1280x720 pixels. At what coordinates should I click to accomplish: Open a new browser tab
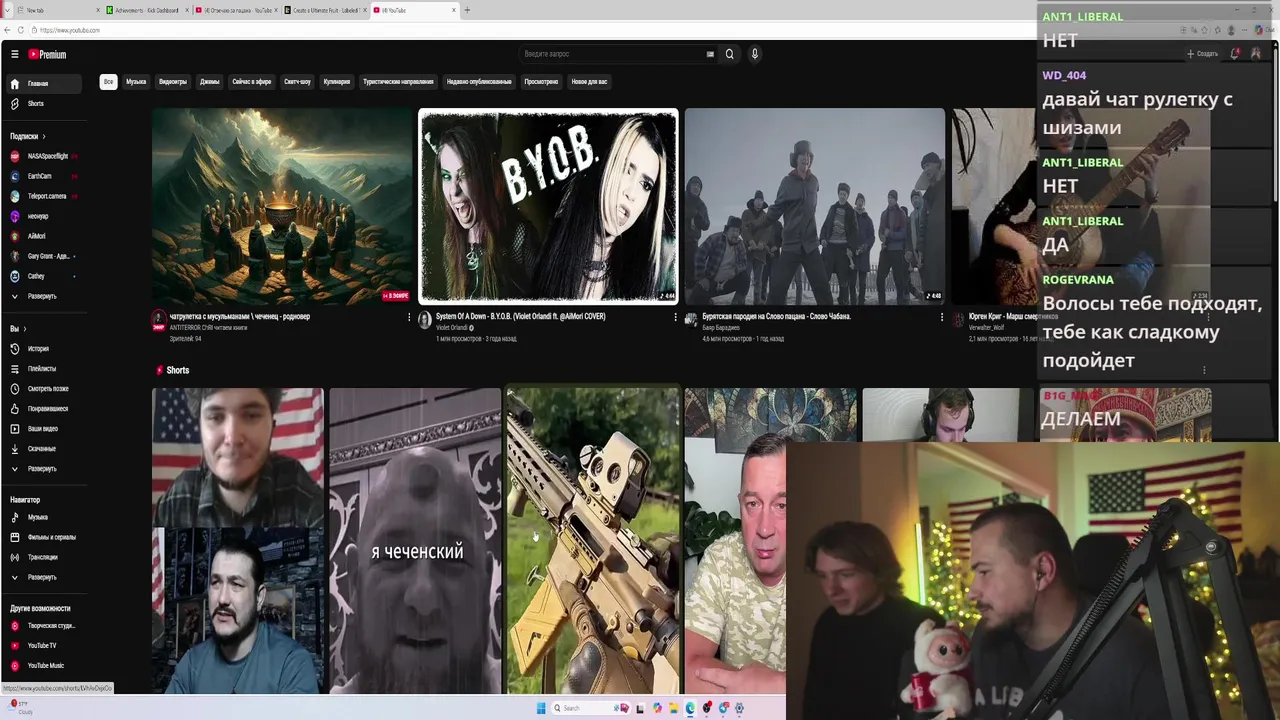click(x=467, y=10)
